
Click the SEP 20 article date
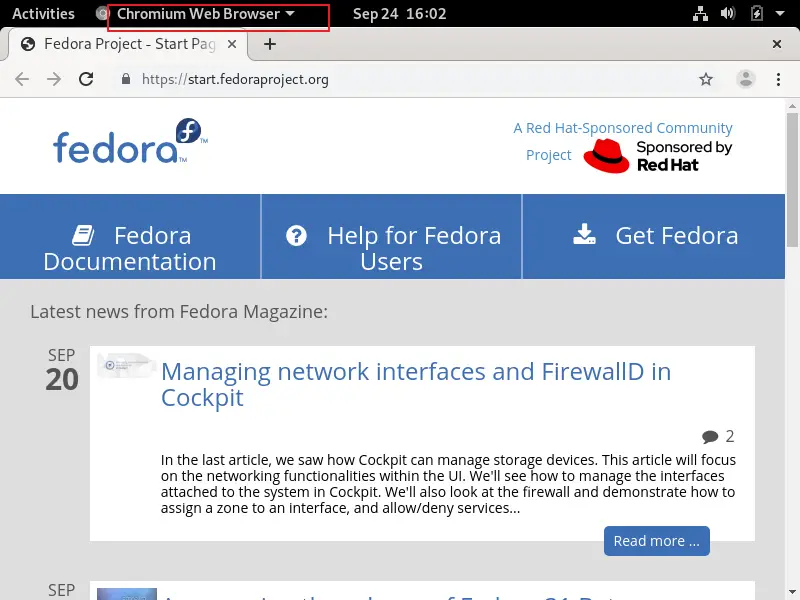62,370
